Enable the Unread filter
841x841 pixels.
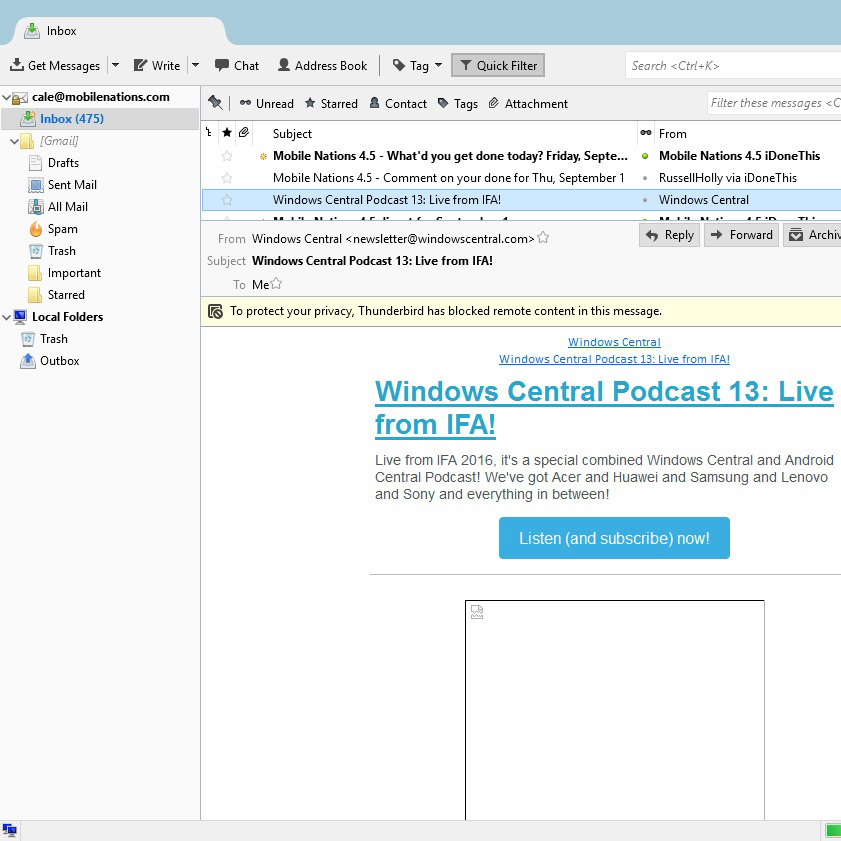tap(266, 103)
